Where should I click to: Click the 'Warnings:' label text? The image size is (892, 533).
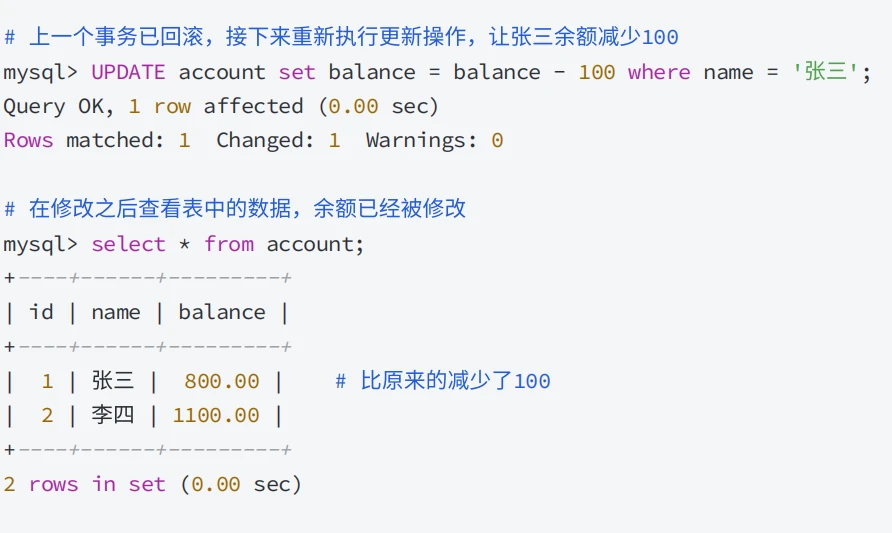[x=422, y=140]
